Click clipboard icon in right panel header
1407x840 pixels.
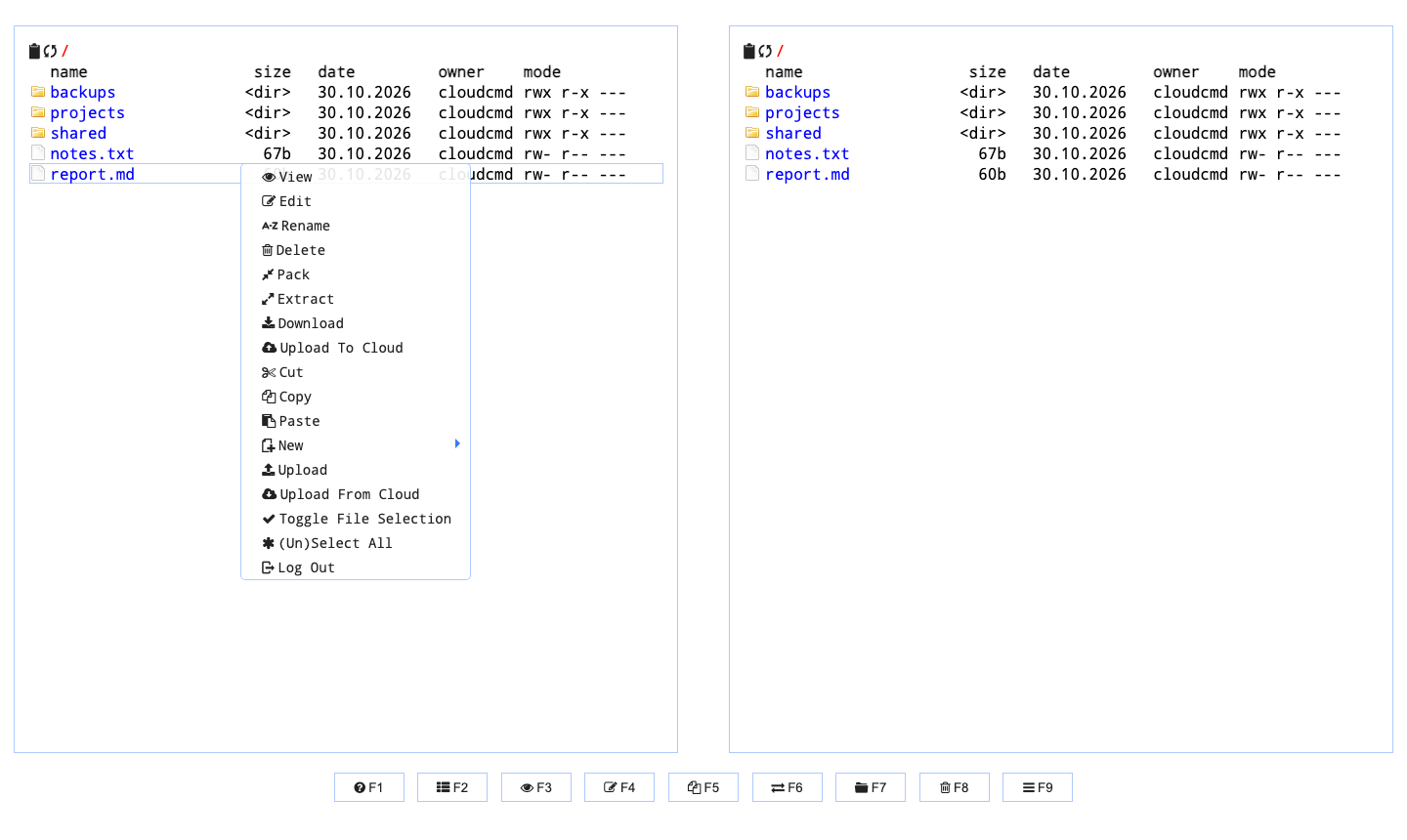[749, 51]
